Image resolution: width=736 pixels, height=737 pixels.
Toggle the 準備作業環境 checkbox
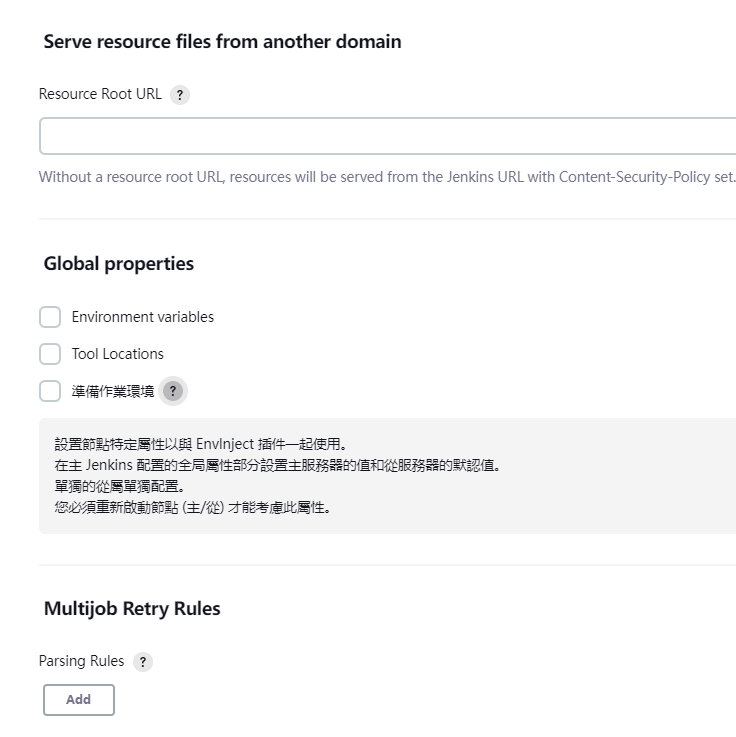(x=50, y=391)
